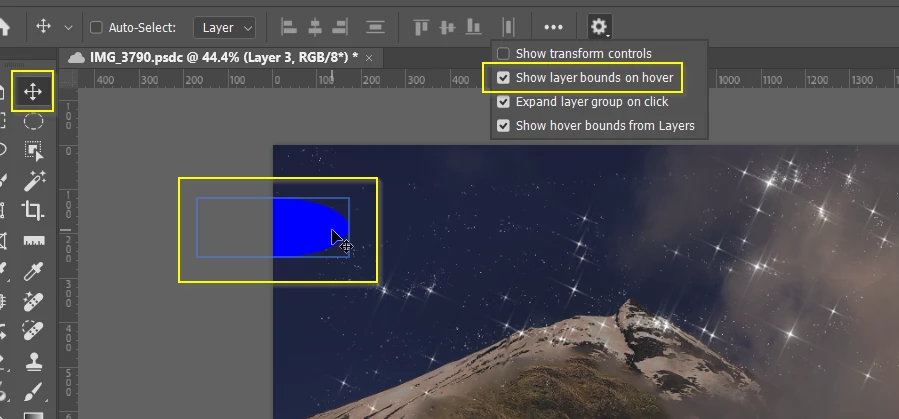The width and height of the screenshot is (899, 419).
Task: Select the Elliptical Marquee tool
Action: point(33,122)
